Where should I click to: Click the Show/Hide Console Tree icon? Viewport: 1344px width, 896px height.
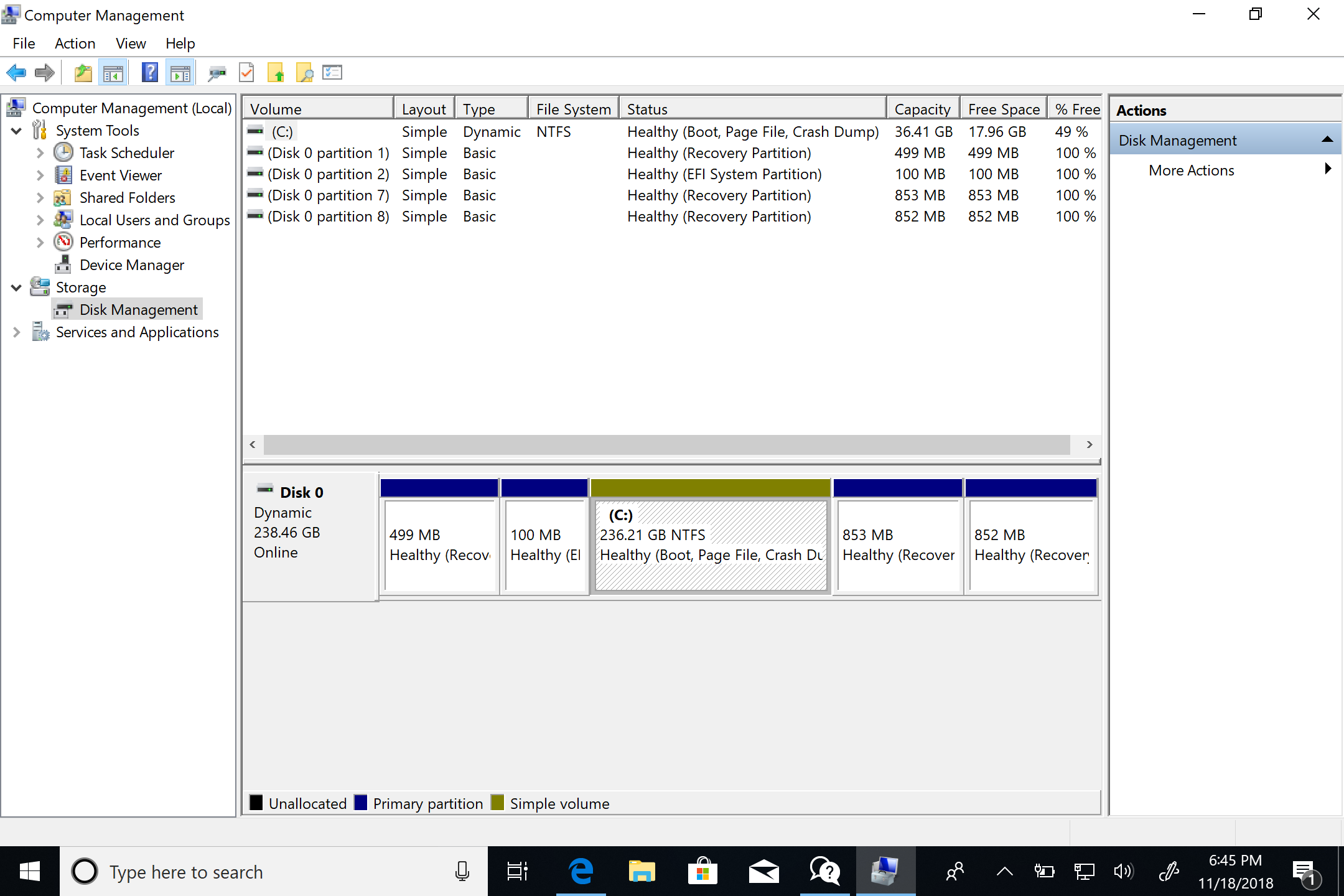click(x=113, y=72)
